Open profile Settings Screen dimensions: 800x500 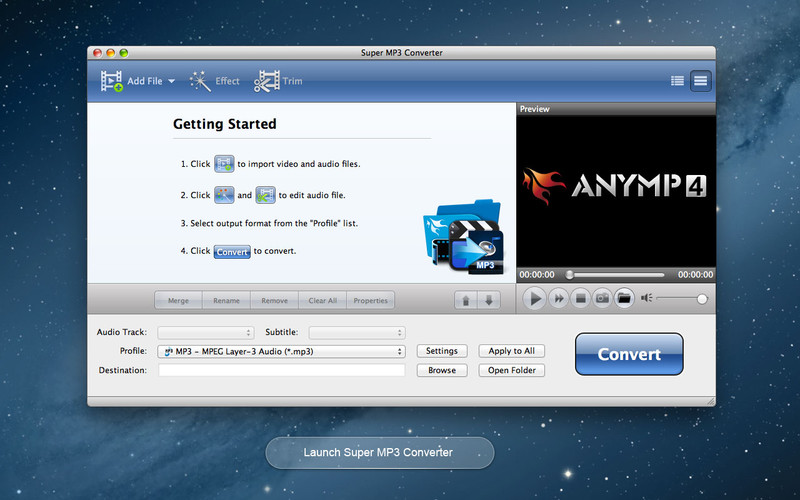click(442, 351)
